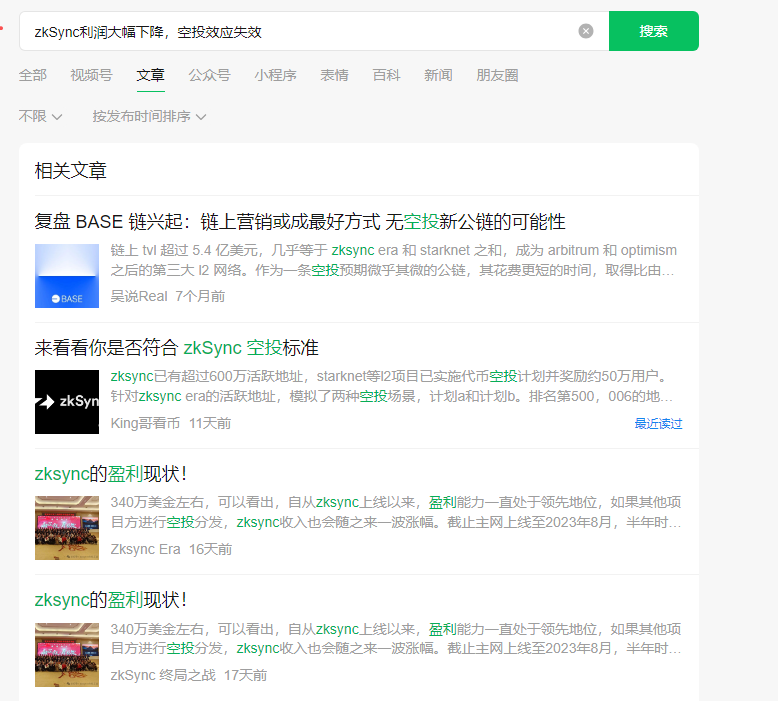
Task: Open the 百科 tab
Action: [x=387, y=75]
